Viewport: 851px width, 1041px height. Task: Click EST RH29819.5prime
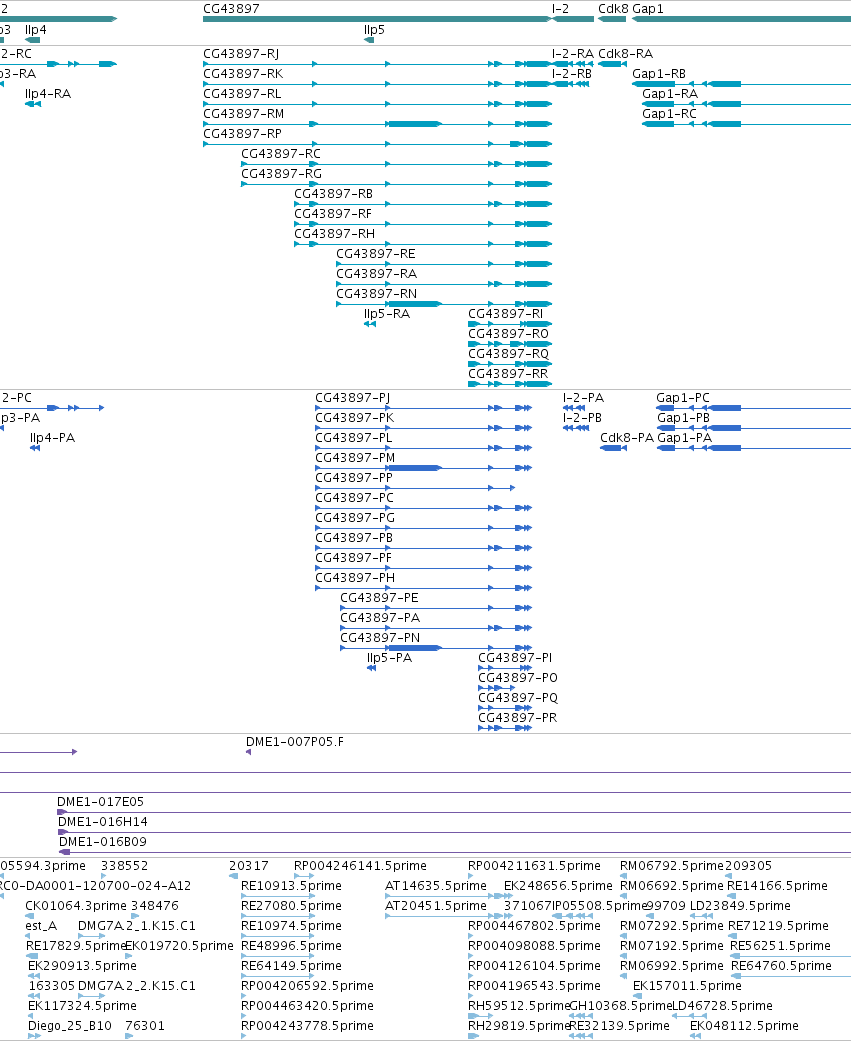[518, 1026]
